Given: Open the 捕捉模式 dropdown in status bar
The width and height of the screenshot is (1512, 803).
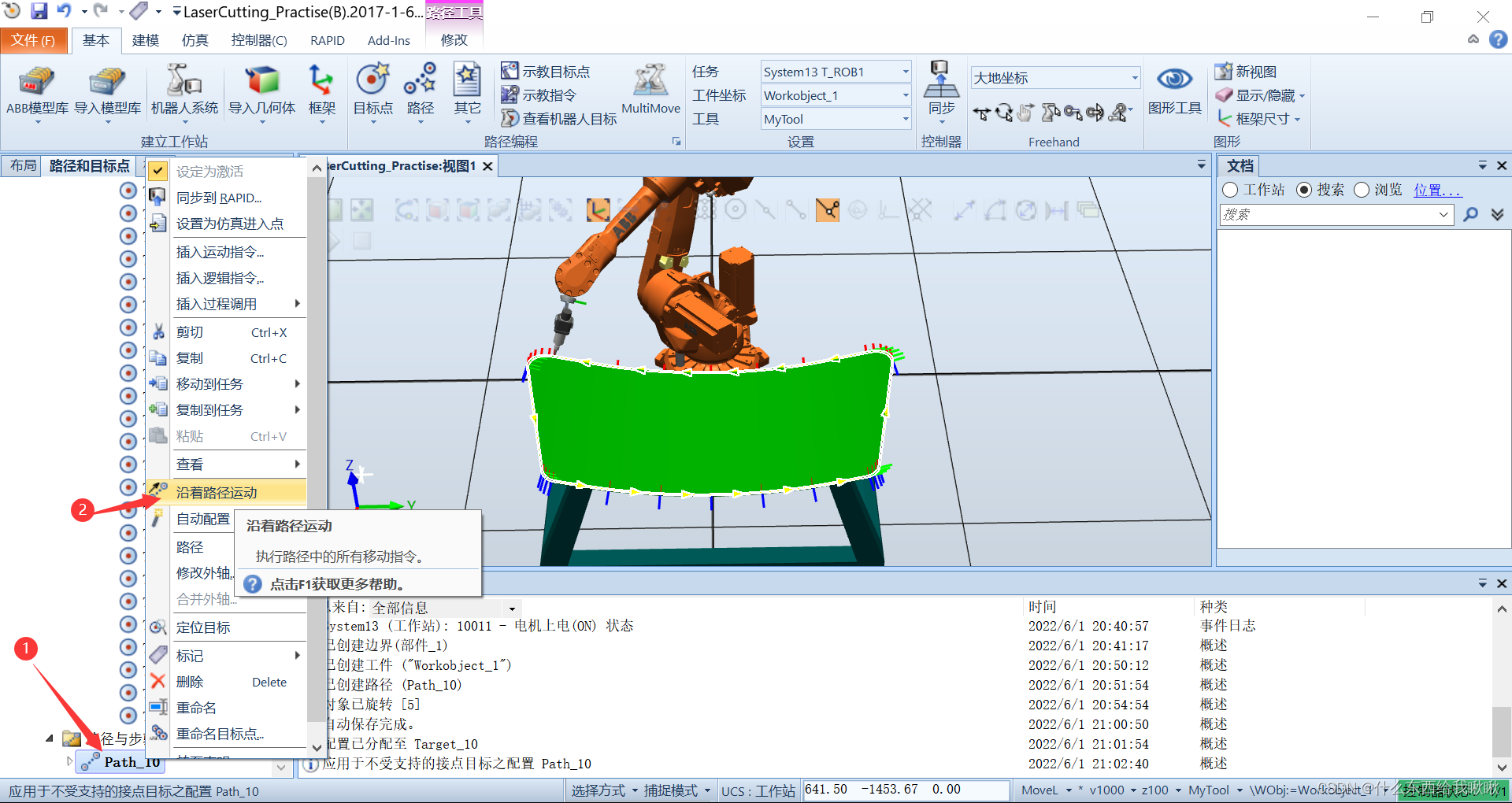Looking at the screenshot, I should coord(677,790).
